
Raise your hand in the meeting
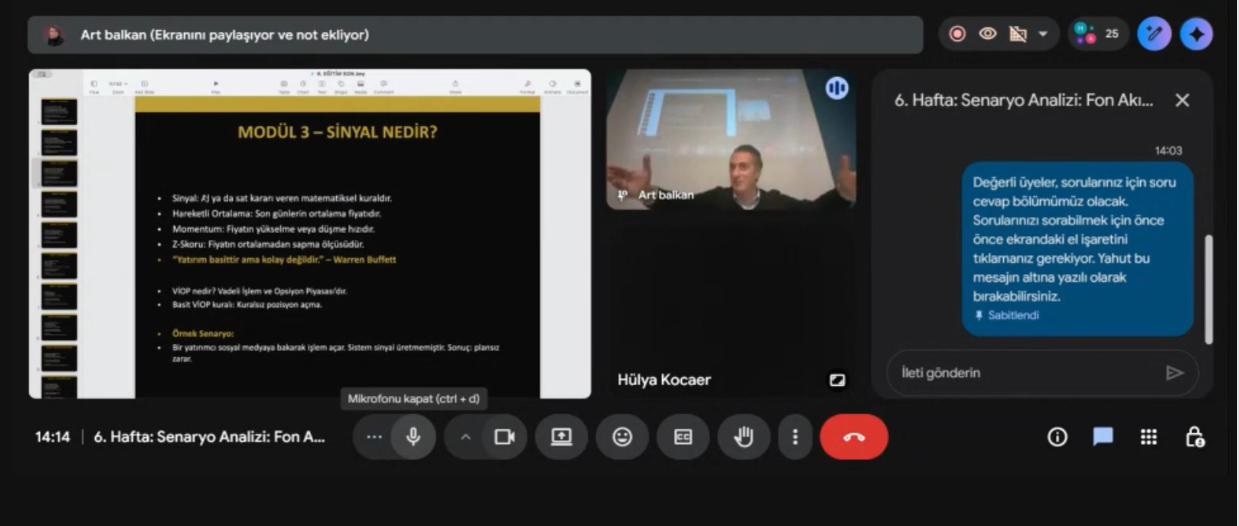pos(743,437)
